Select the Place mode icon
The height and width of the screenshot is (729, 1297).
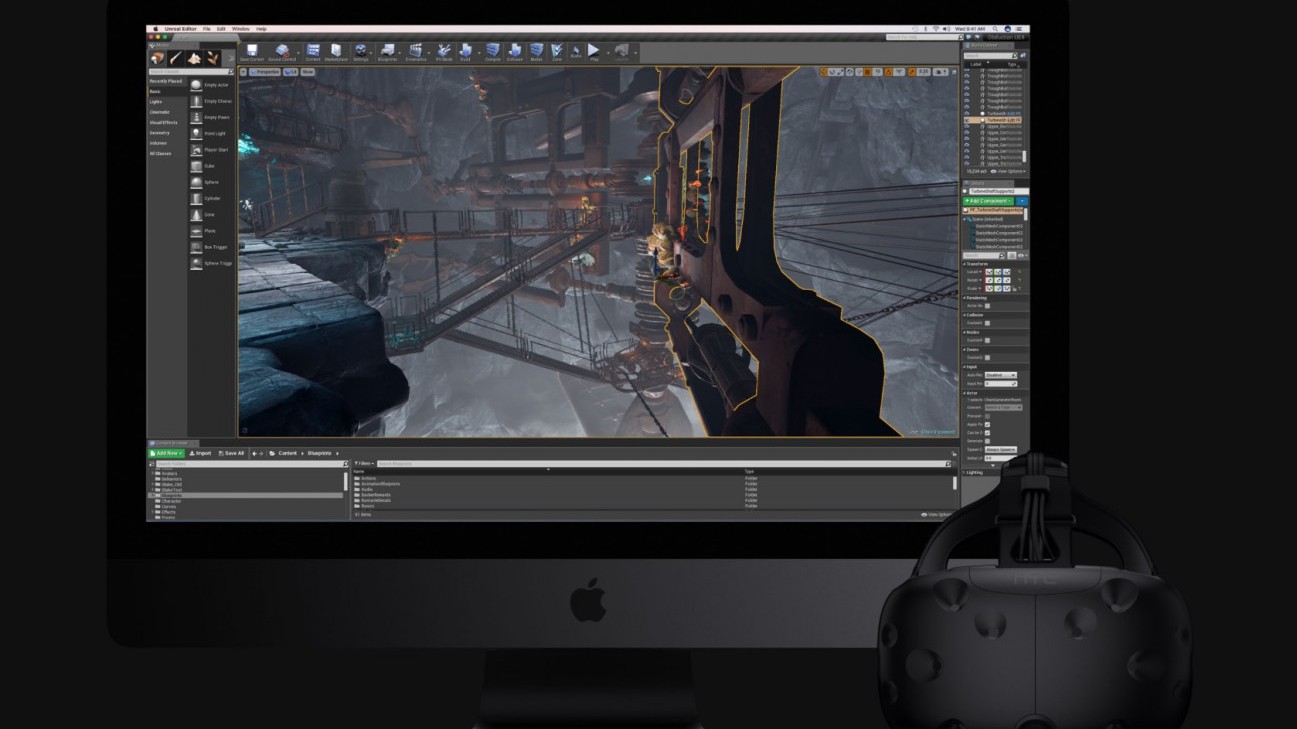tap(158, 59)
